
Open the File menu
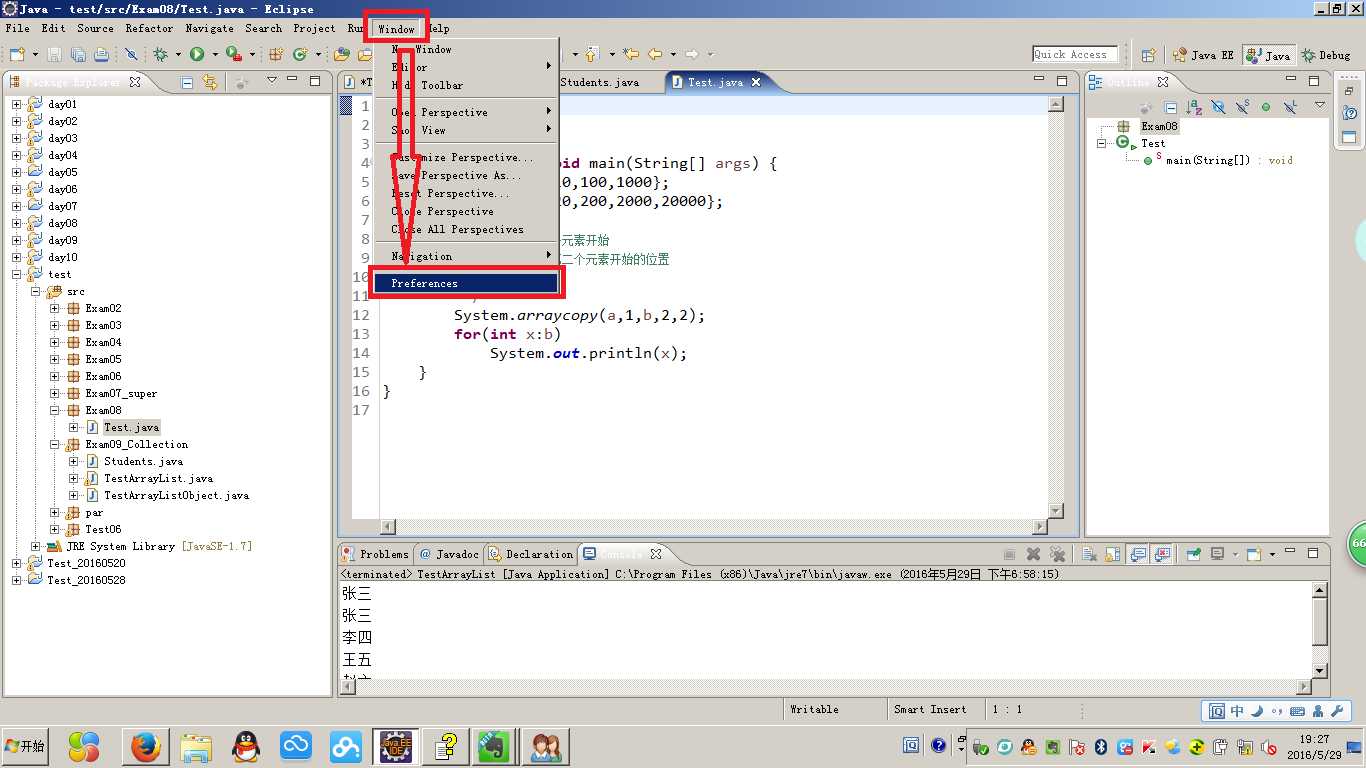pos(17,28)
